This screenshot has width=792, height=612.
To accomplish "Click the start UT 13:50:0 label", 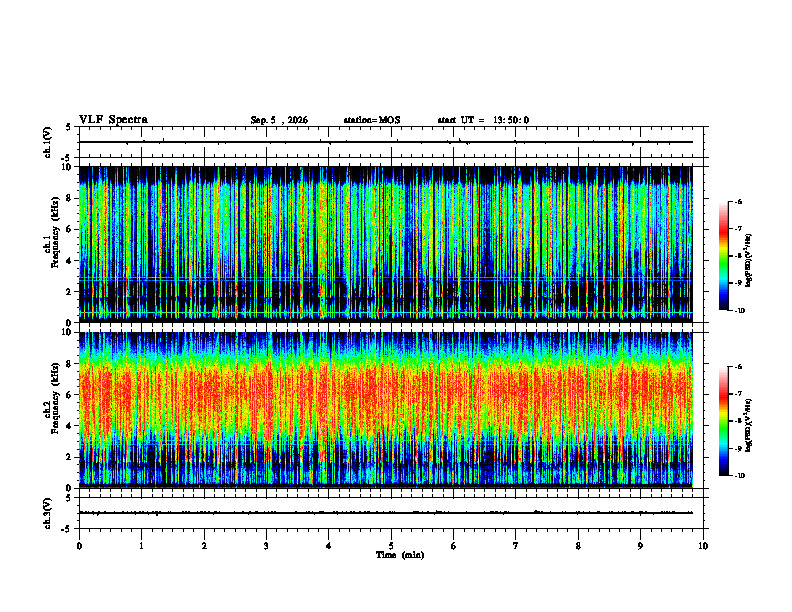I will (483, 120).
